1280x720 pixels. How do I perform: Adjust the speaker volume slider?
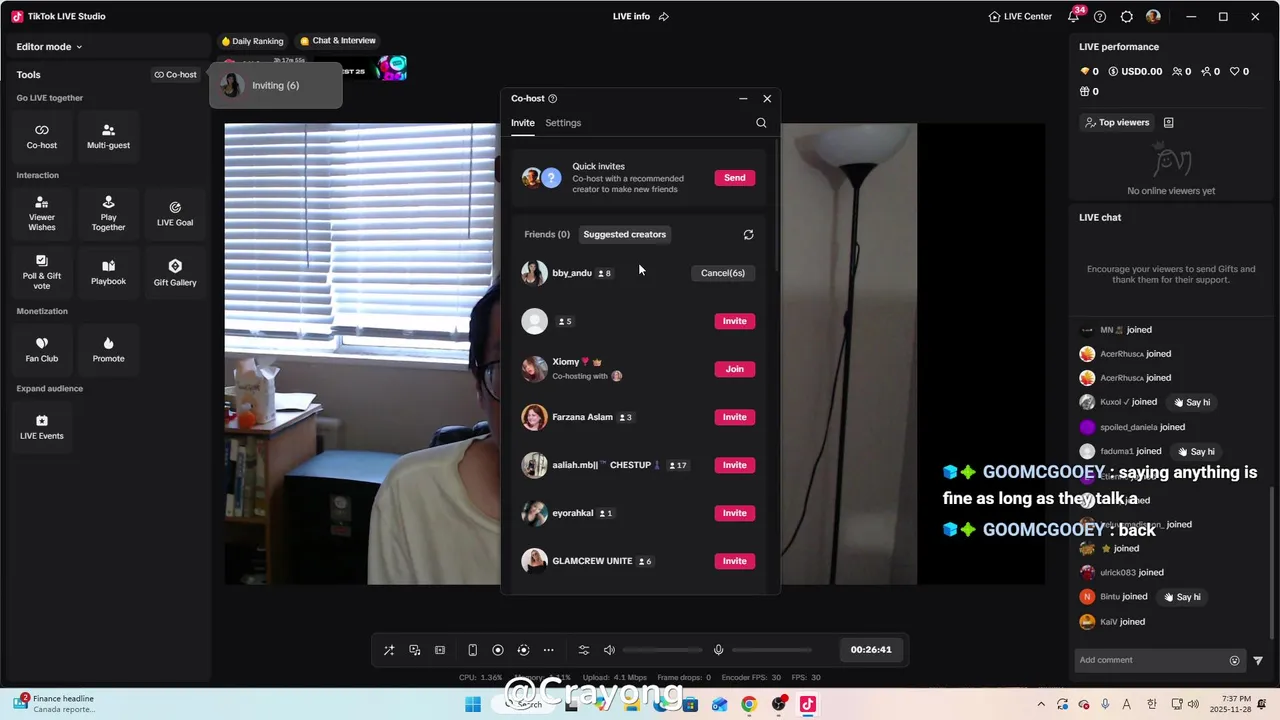click(662, 650)
